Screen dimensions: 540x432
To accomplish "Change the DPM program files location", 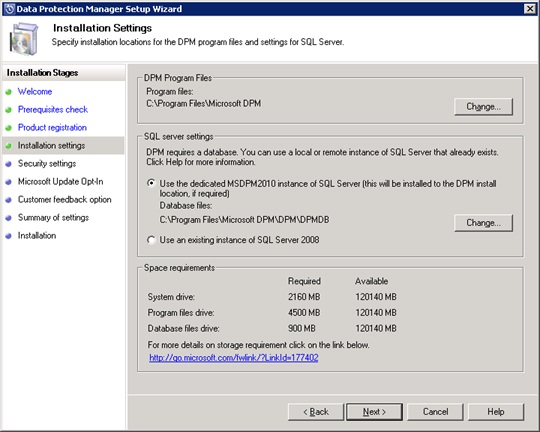I will 483,107.
